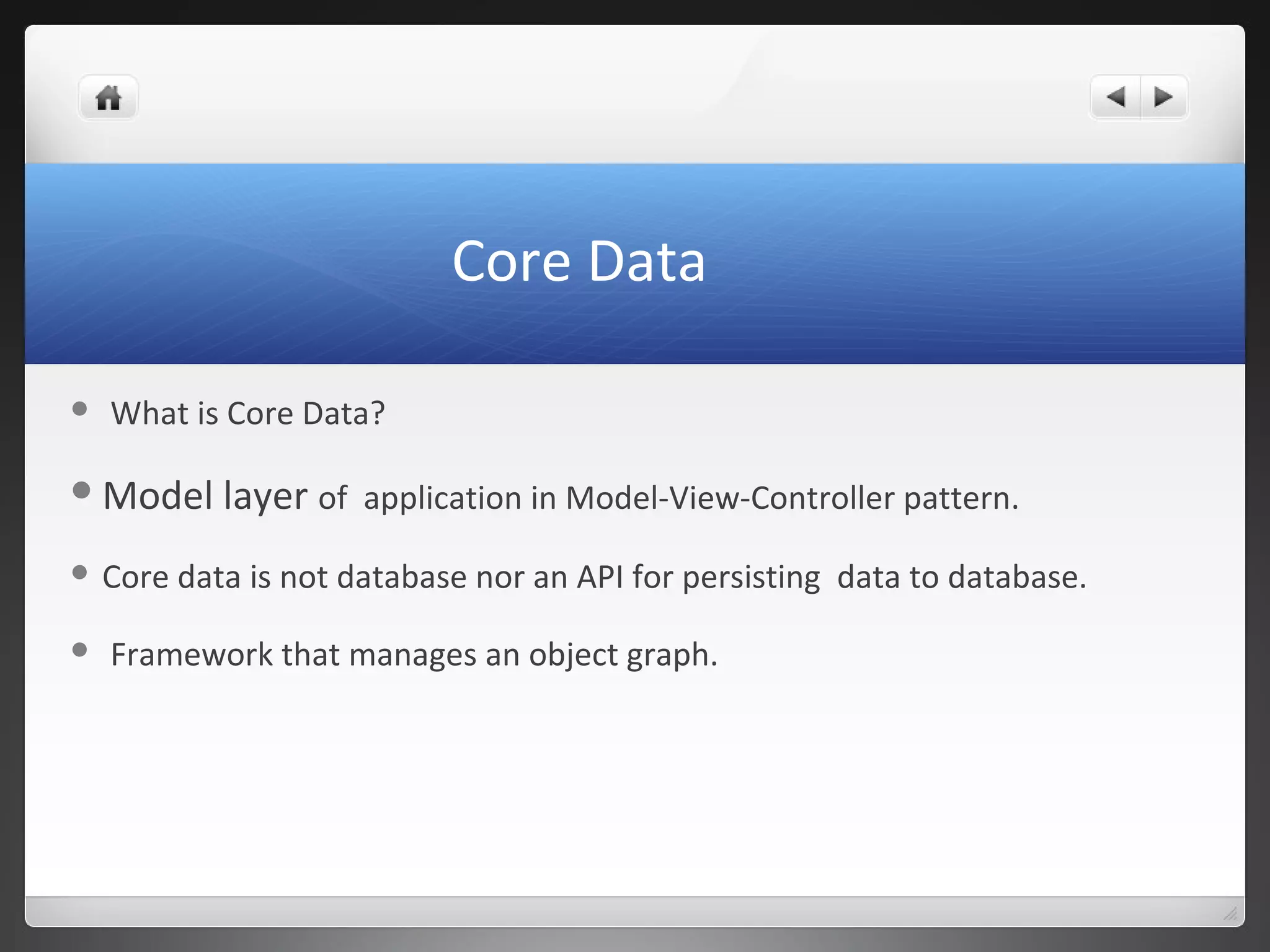Click the word "persisting"
This screenshot has height=952, width=1270.
(x=752, y=578)
